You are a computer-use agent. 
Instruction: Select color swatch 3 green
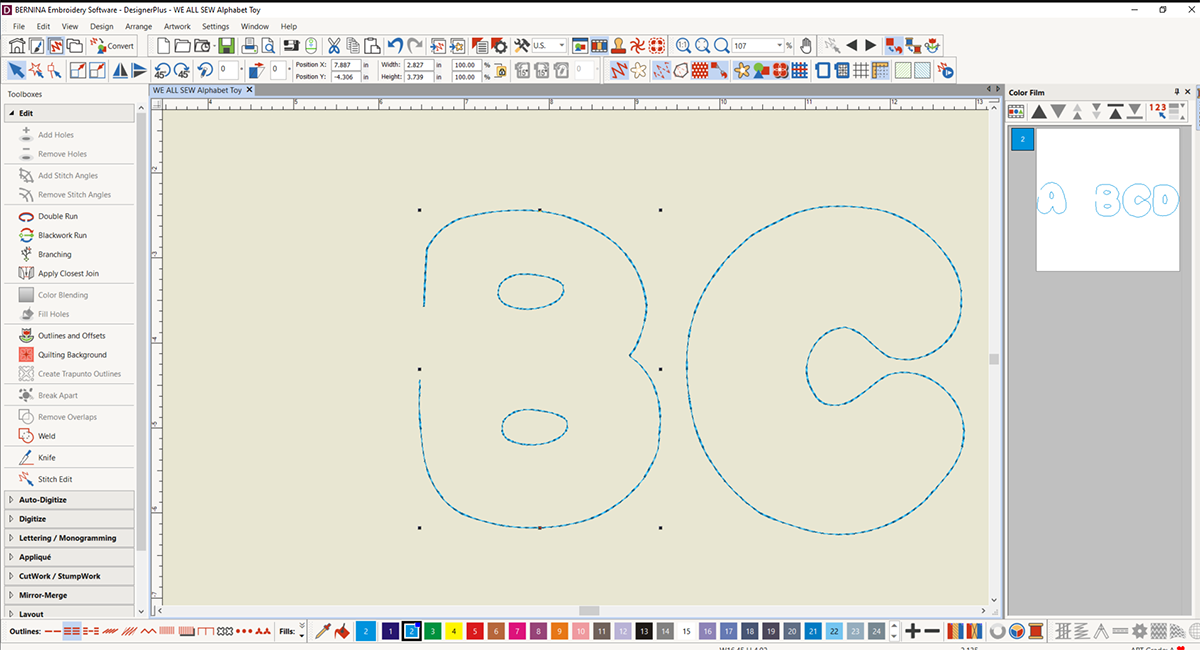pos(432,631)
